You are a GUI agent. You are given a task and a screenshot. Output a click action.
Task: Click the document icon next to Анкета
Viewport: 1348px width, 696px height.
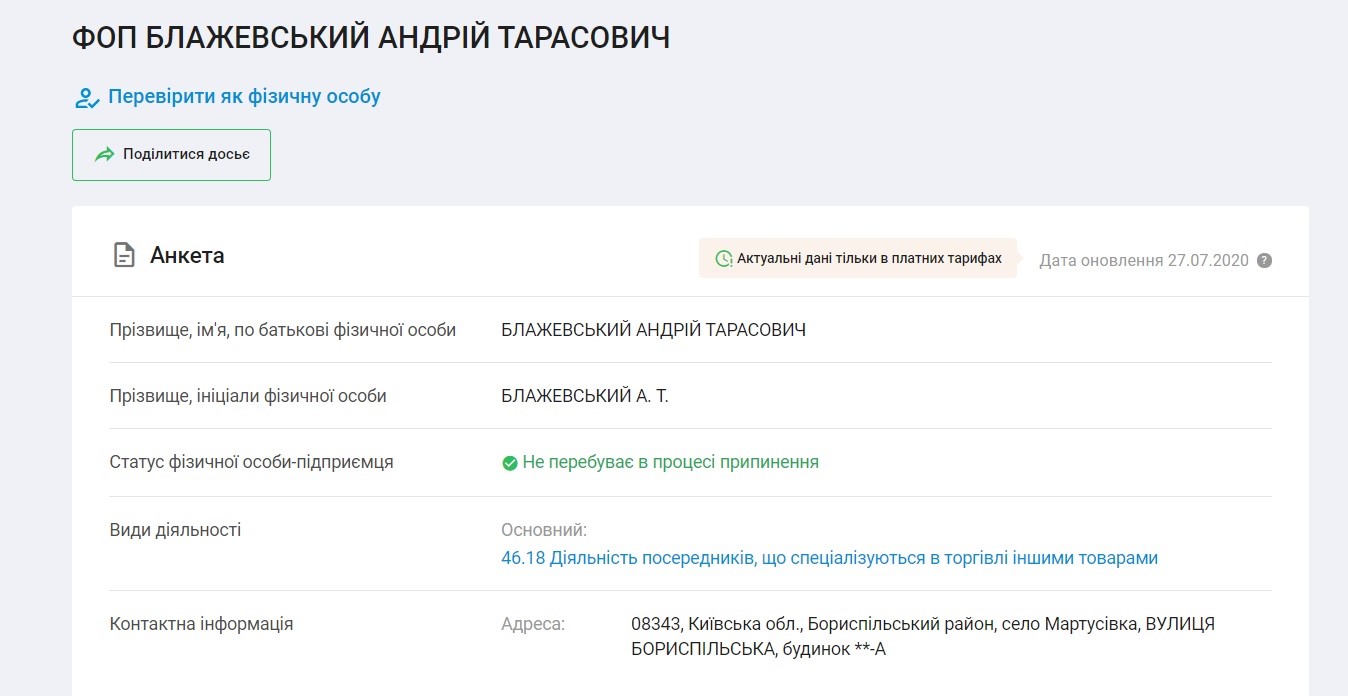pyautogui.click(x=123, y=255)
